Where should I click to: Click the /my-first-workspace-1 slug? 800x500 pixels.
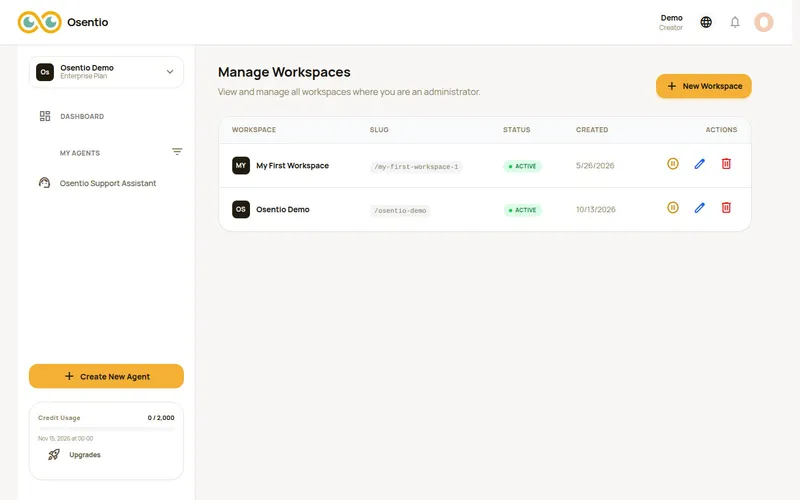coord(416,167)
